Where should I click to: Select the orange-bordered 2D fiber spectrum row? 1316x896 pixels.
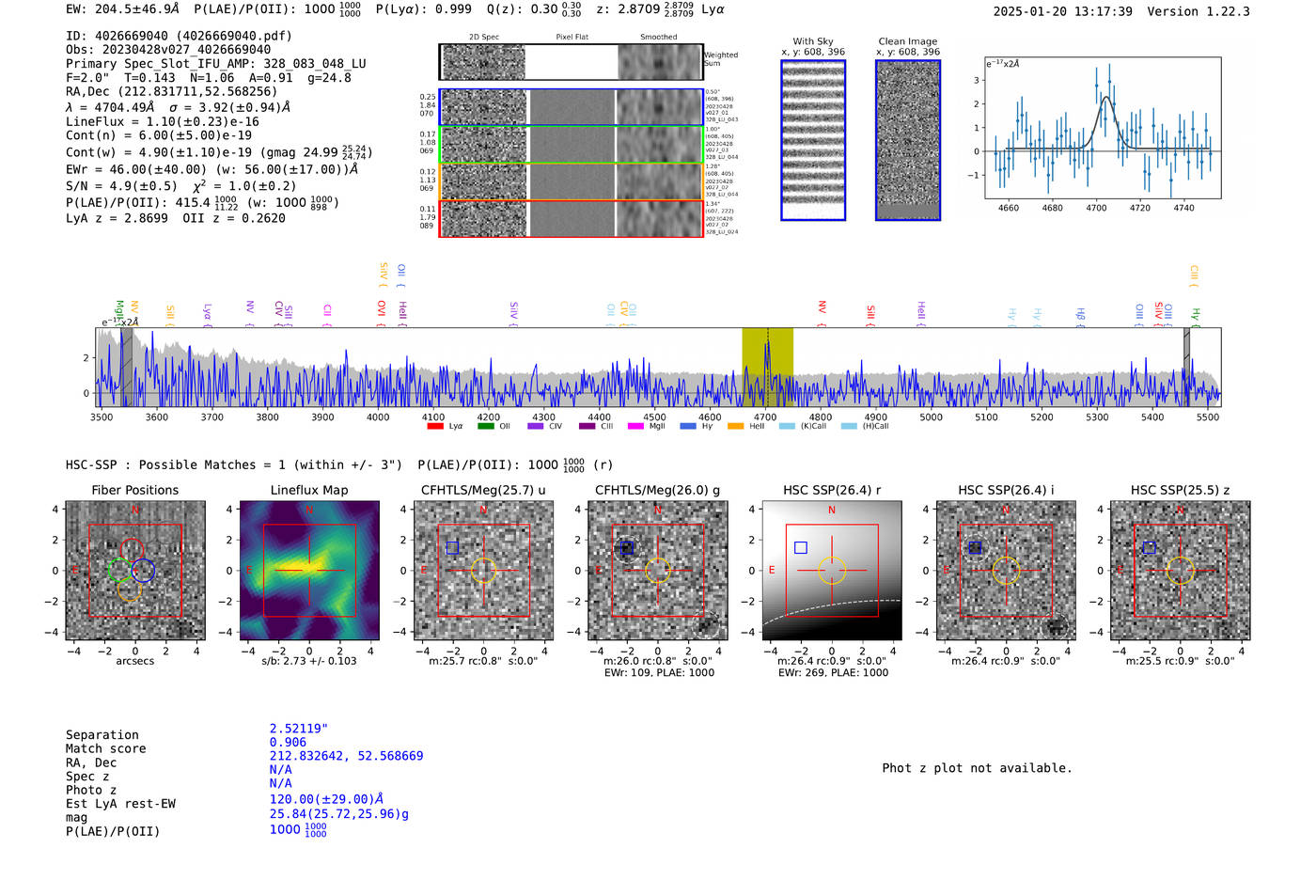click(x=572, y=181)
